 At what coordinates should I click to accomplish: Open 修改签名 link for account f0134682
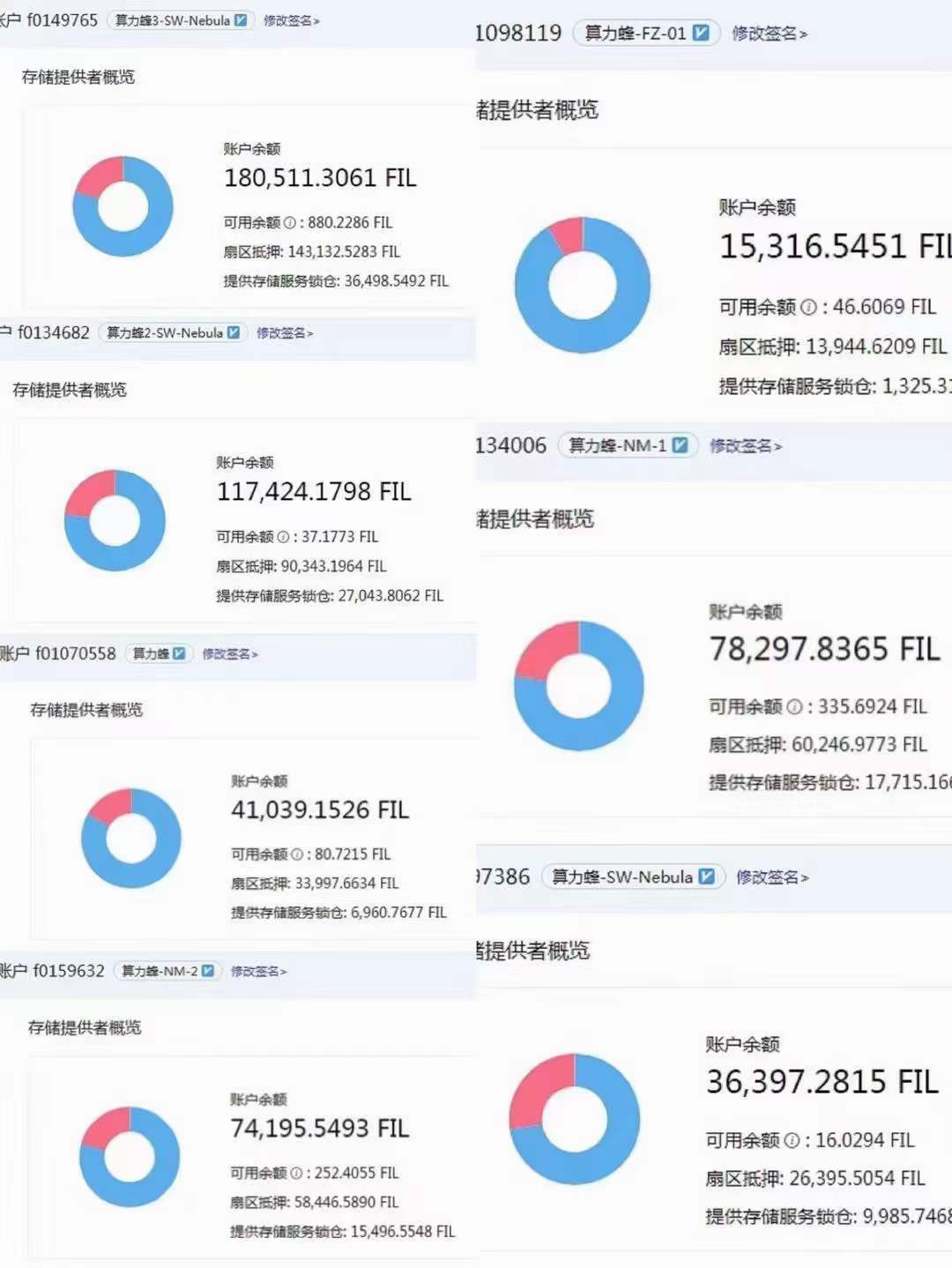coord(285,332)
